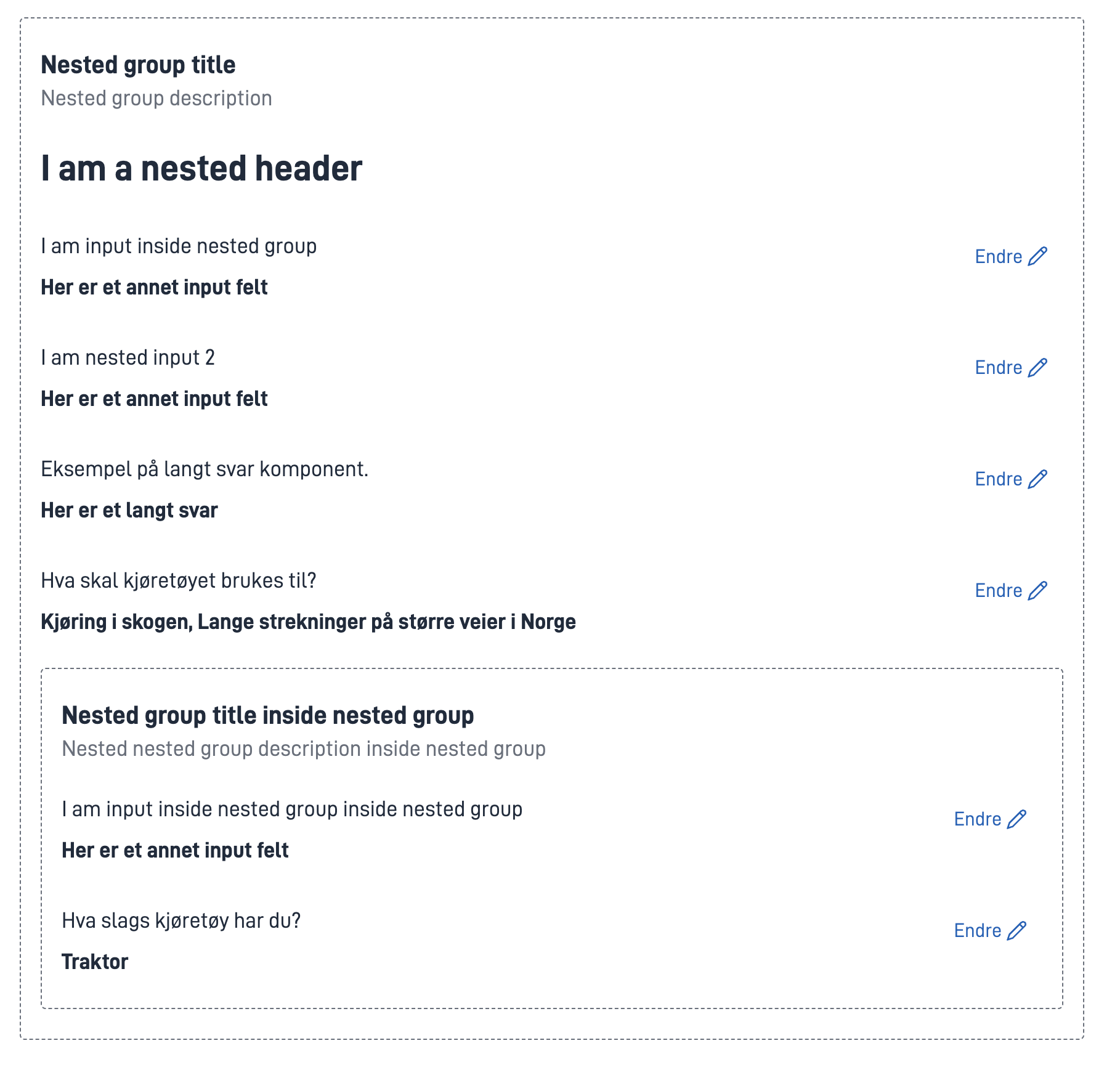Click 'Nested group description' subtitle text
Image resolution: width=1120 pixels, height=1067 pixels.
tap(156, 99)
